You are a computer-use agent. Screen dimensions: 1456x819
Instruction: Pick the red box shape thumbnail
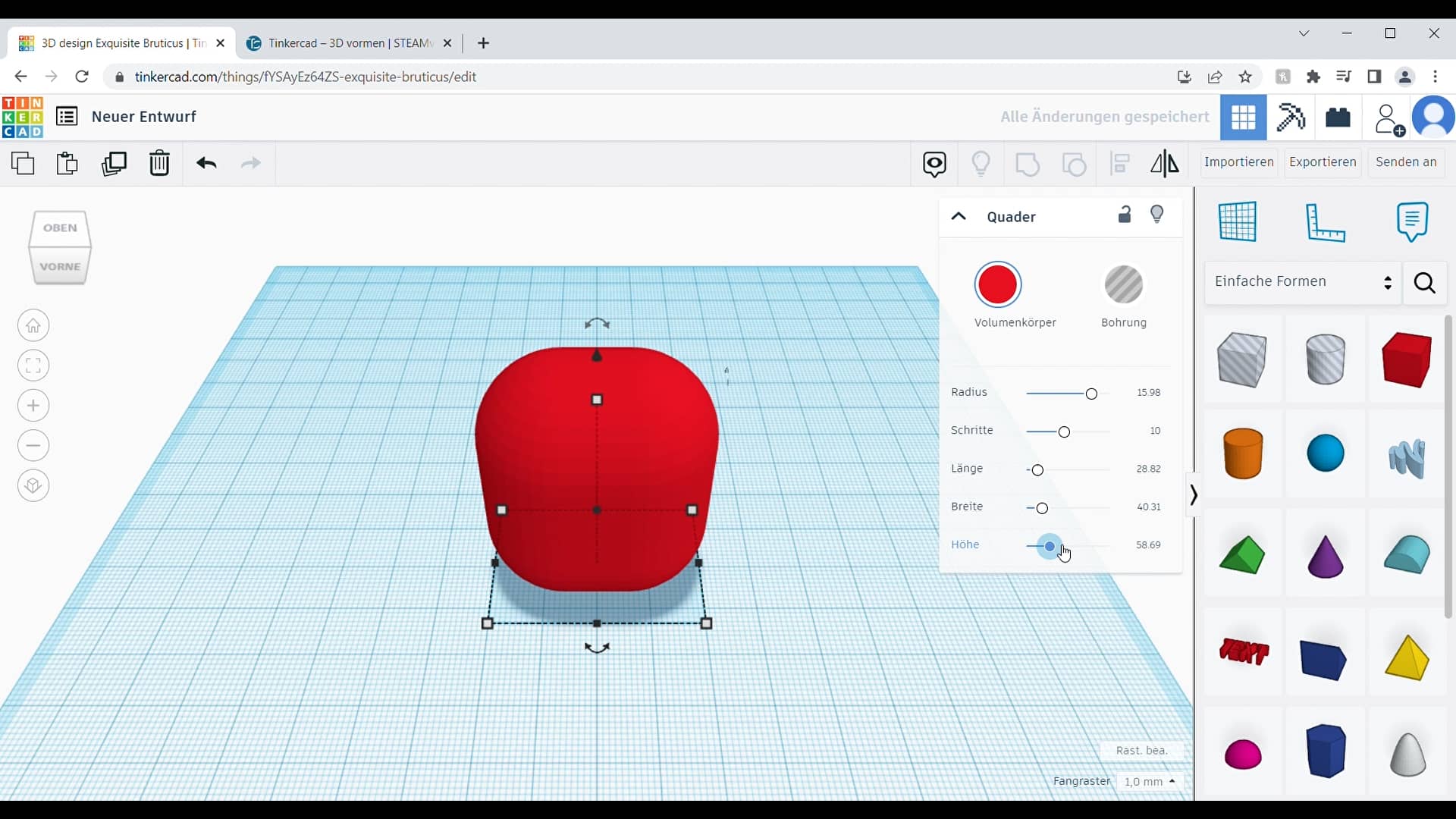coord(1407,360)
